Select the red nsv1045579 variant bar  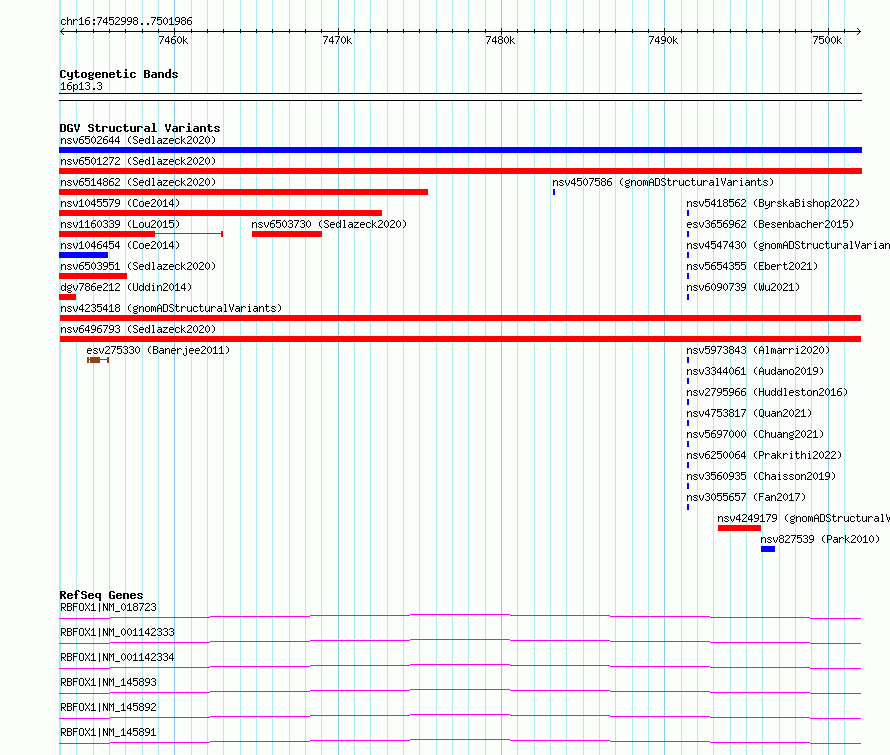220,213
